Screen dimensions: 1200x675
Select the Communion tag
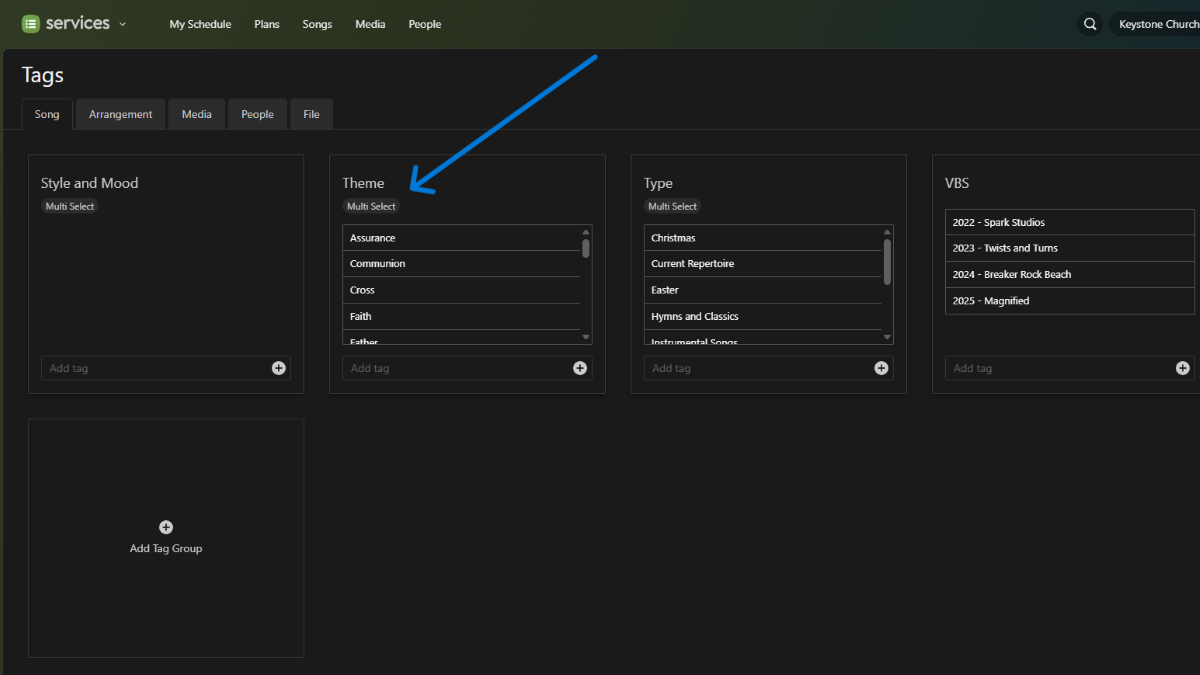tap(461, 264)
